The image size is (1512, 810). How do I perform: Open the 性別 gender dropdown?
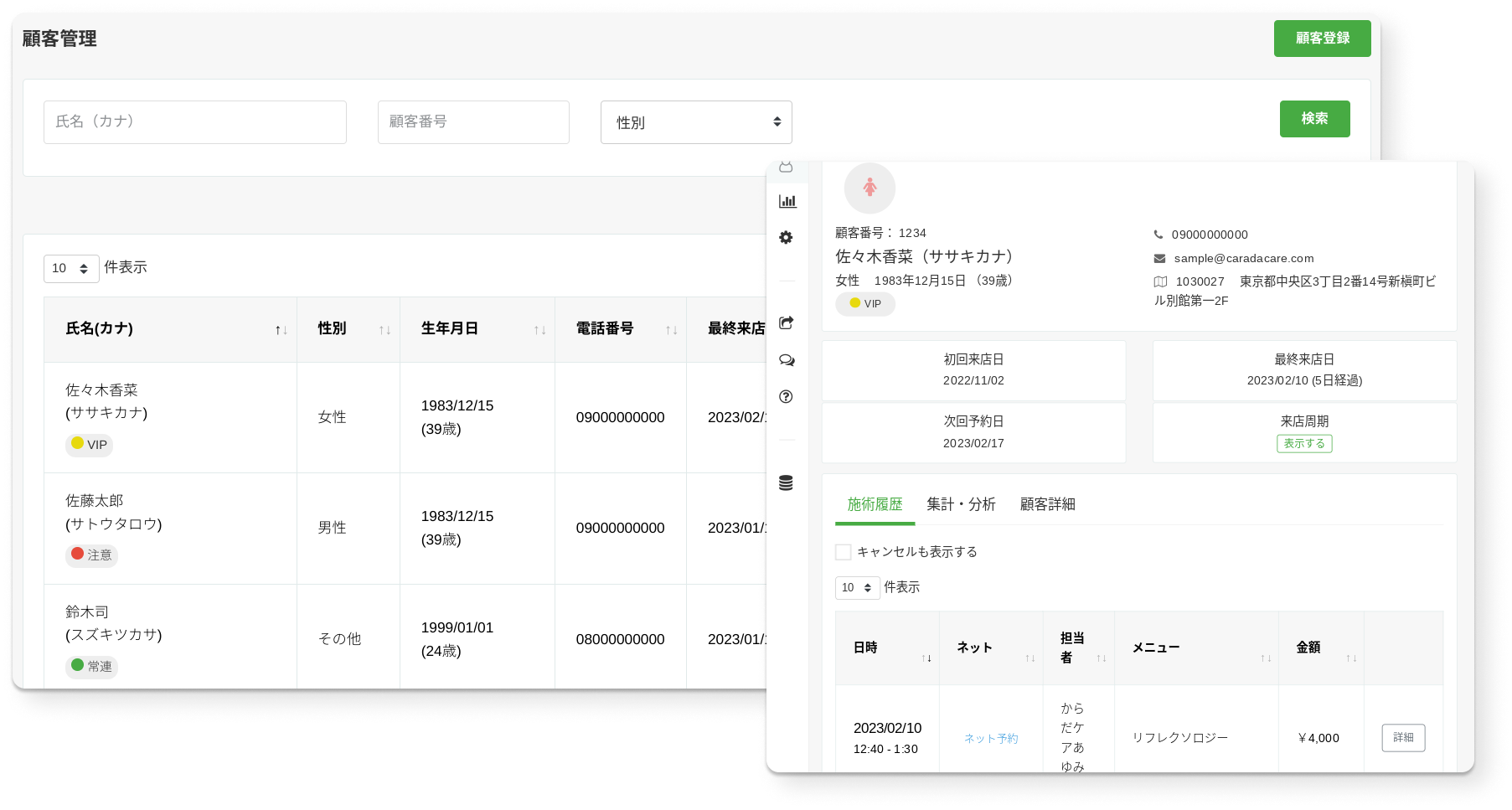tap(695, 121)
